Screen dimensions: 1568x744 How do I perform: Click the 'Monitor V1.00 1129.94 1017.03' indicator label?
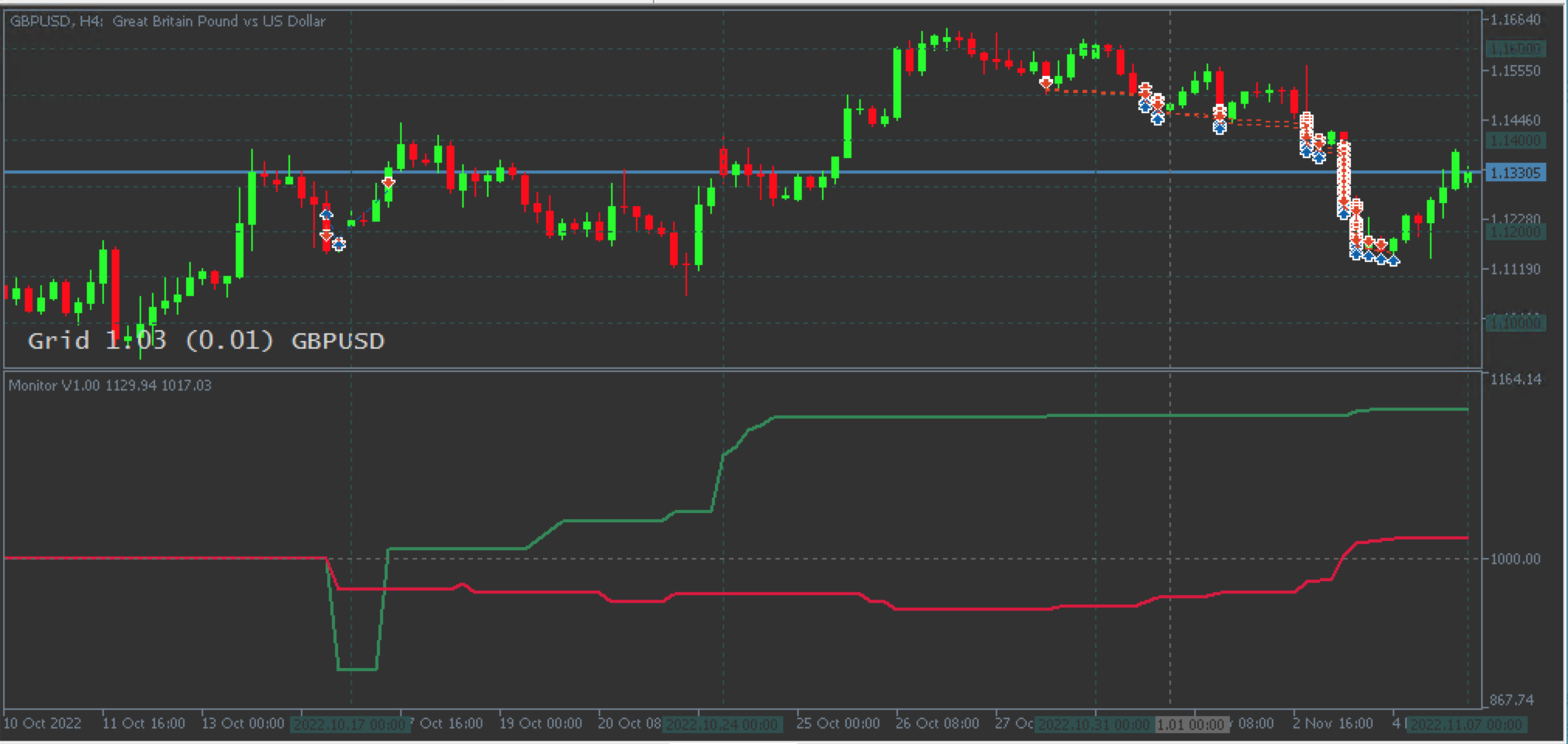110,385
